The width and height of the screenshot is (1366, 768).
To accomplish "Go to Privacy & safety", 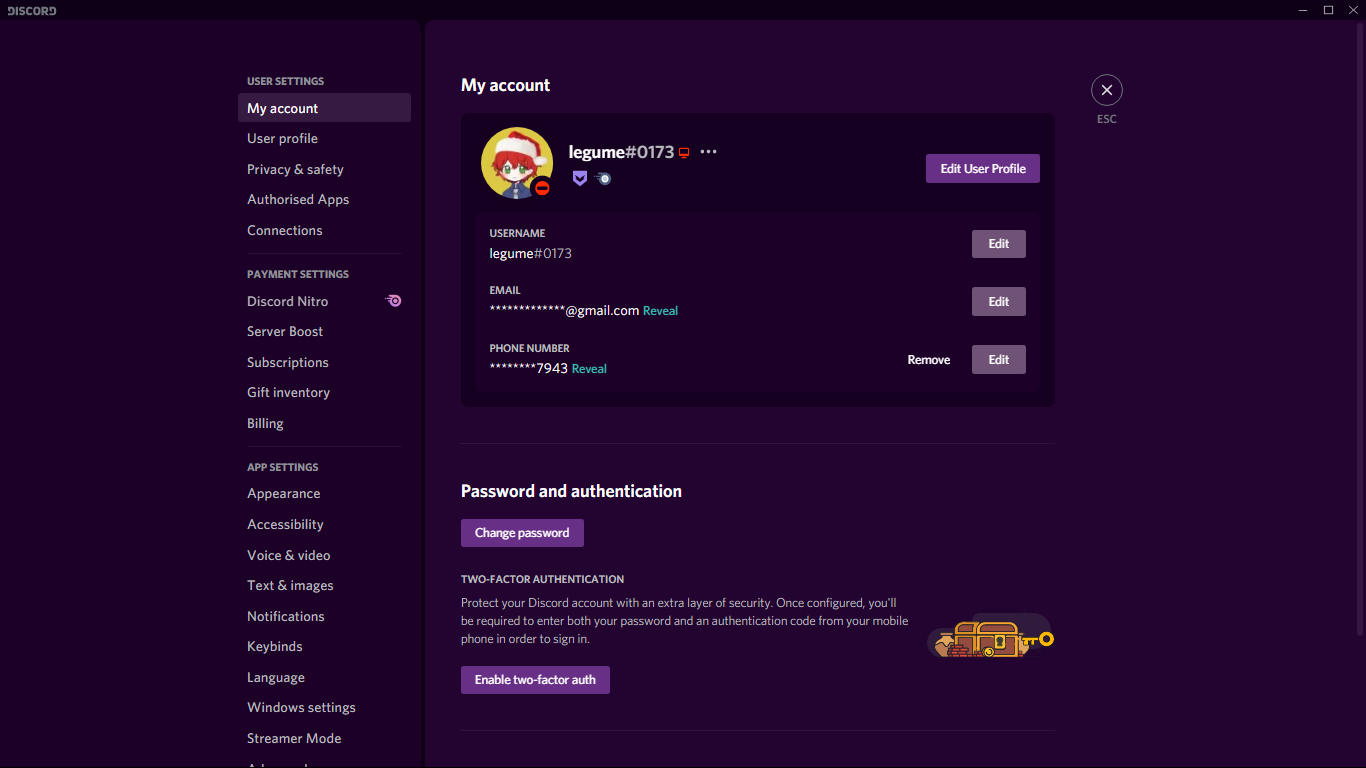I will pos(324,169).
